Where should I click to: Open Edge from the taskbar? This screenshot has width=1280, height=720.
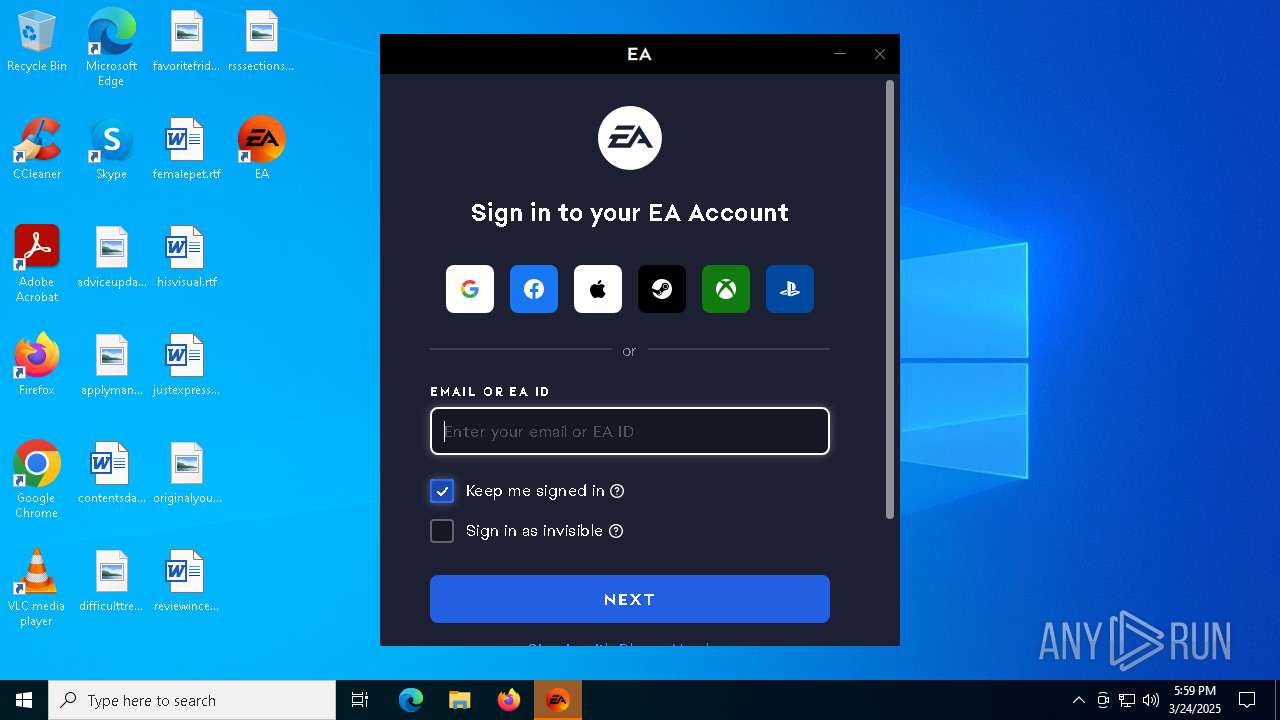[411, 700]
